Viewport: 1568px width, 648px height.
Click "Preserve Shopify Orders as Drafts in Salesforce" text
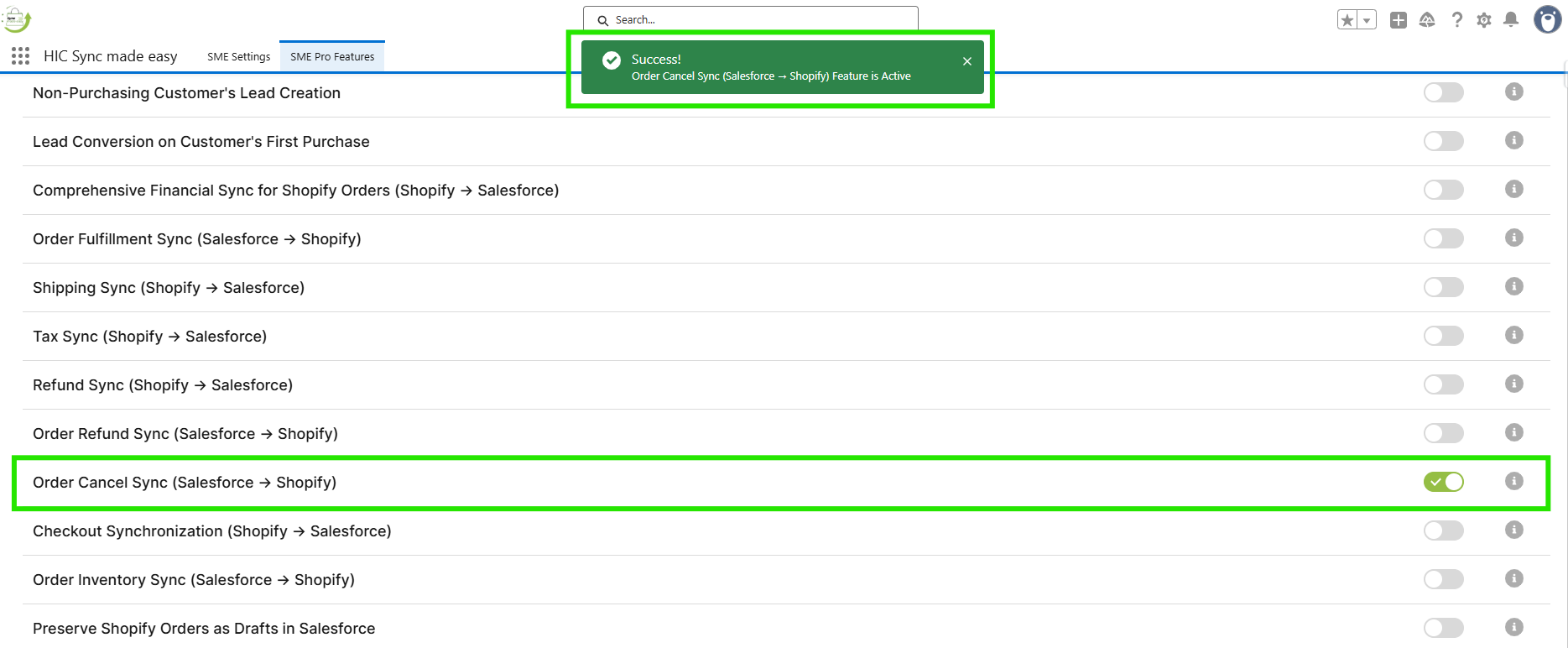point(204,629)
